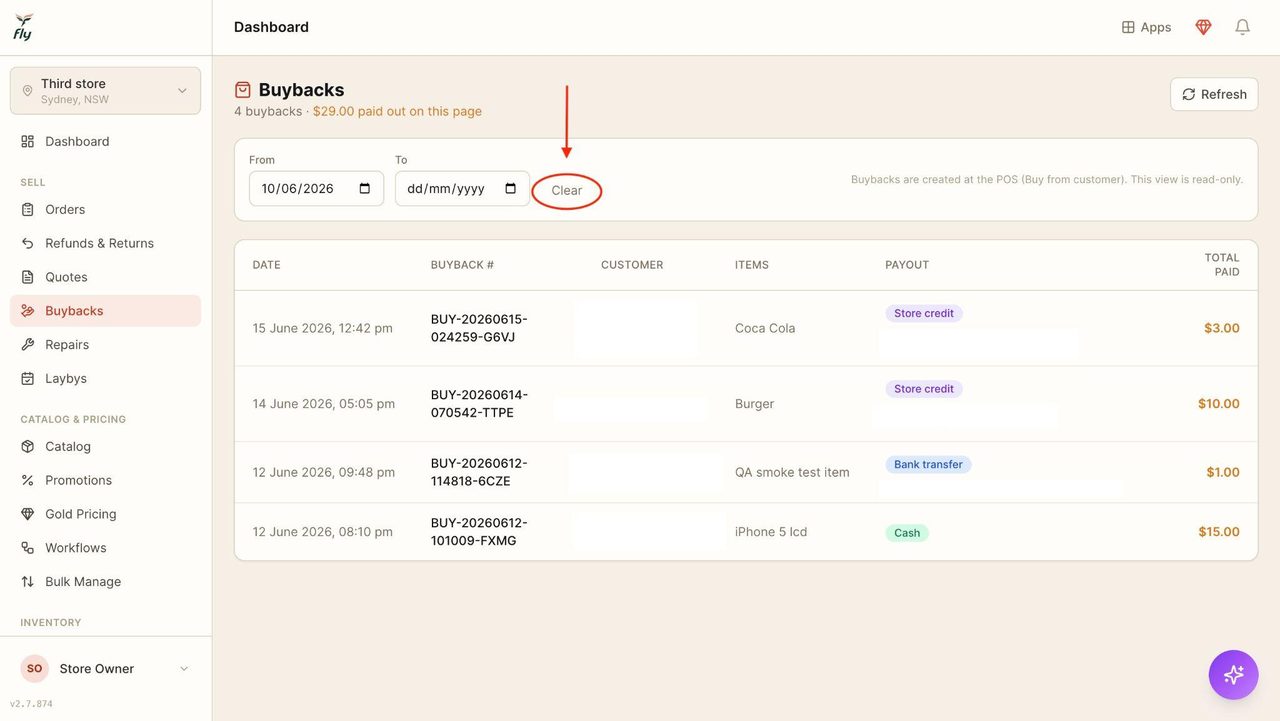Click the $10.00 total paid amount
Viewport: 1280px width, 721px height.
(x=1219, y=404)
